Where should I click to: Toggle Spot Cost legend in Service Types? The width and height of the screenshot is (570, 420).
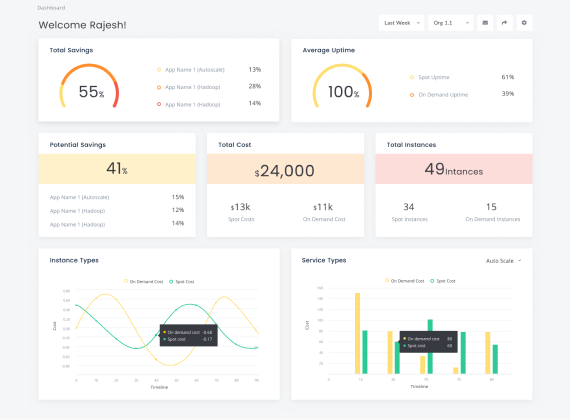442,281
